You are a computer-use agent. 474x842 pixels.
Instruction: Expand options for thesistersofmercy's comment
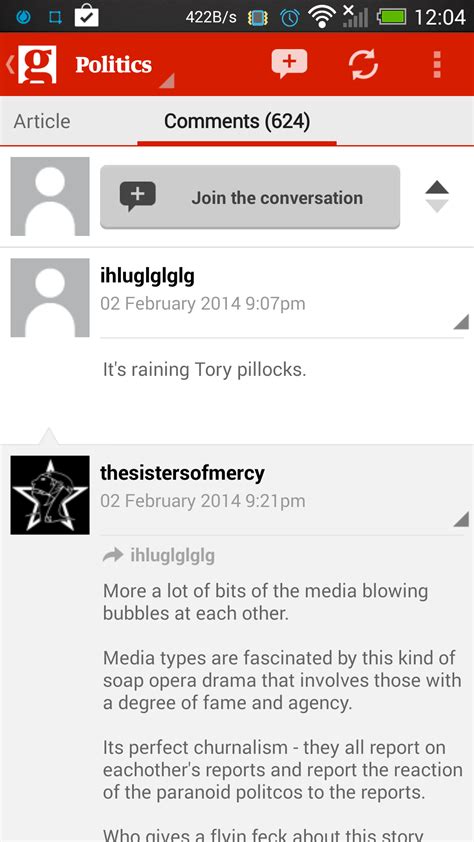tap(461, 519)
